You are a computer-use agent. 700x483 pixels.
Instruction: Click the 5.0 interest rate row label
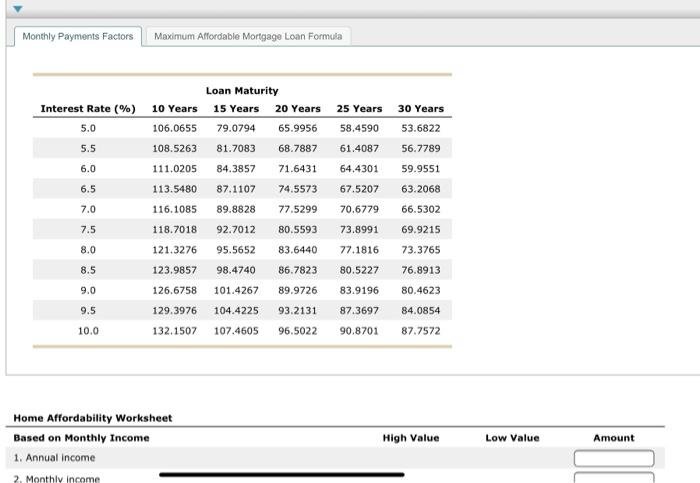click(x=88, y=128)
